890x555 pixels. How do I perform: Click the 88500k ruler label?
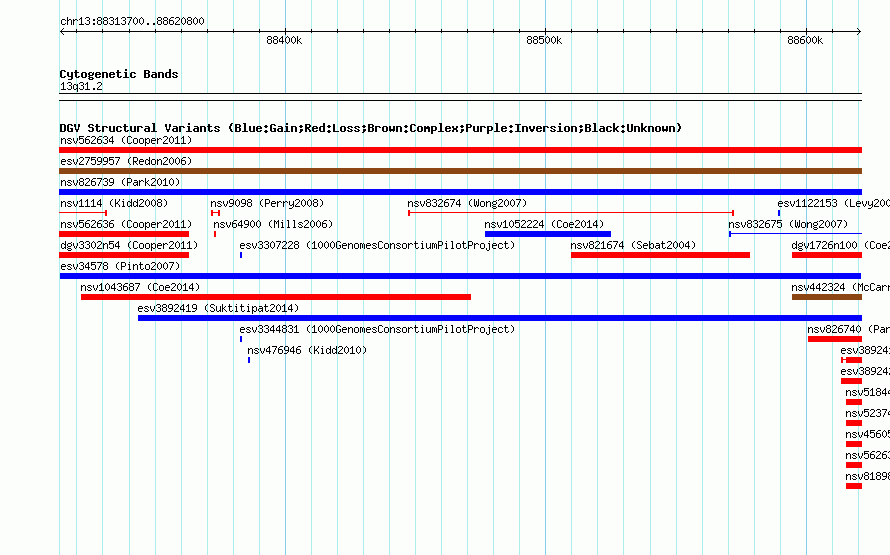(x=544, y=40)
